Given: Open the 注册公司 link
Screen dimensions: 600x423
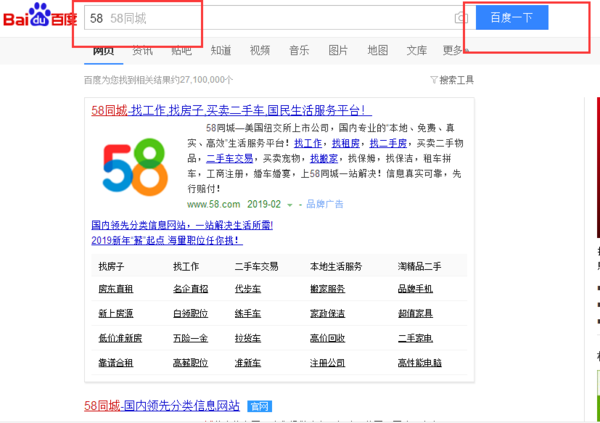Looking at the screenshot, I should point(327,363).
